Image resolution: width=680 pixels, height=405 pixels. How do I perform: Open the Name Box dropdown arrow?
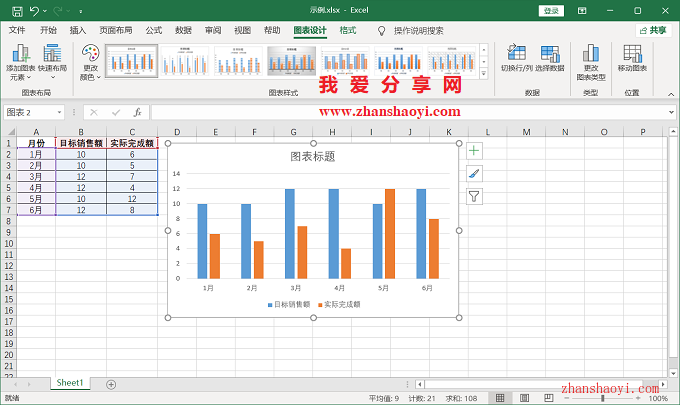coord(59,113)
